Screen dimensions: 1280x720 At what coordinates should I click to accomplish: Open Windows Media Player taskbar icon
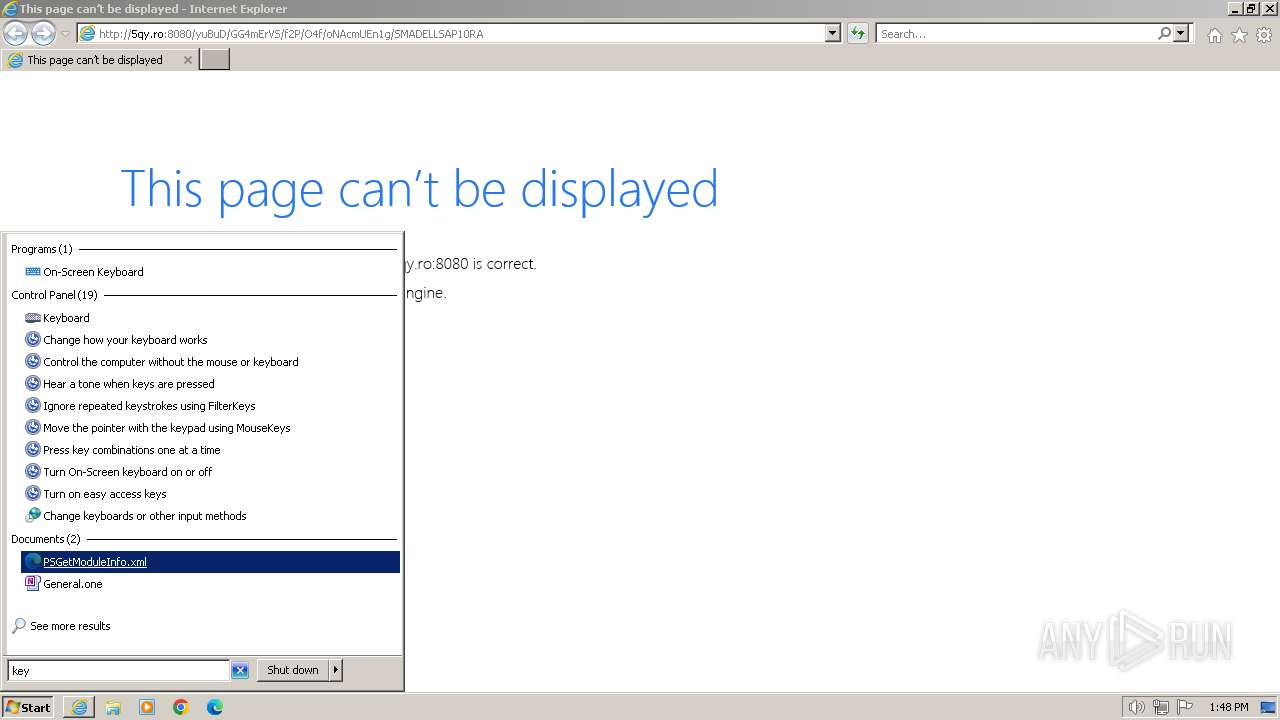[x=147, y=707]
